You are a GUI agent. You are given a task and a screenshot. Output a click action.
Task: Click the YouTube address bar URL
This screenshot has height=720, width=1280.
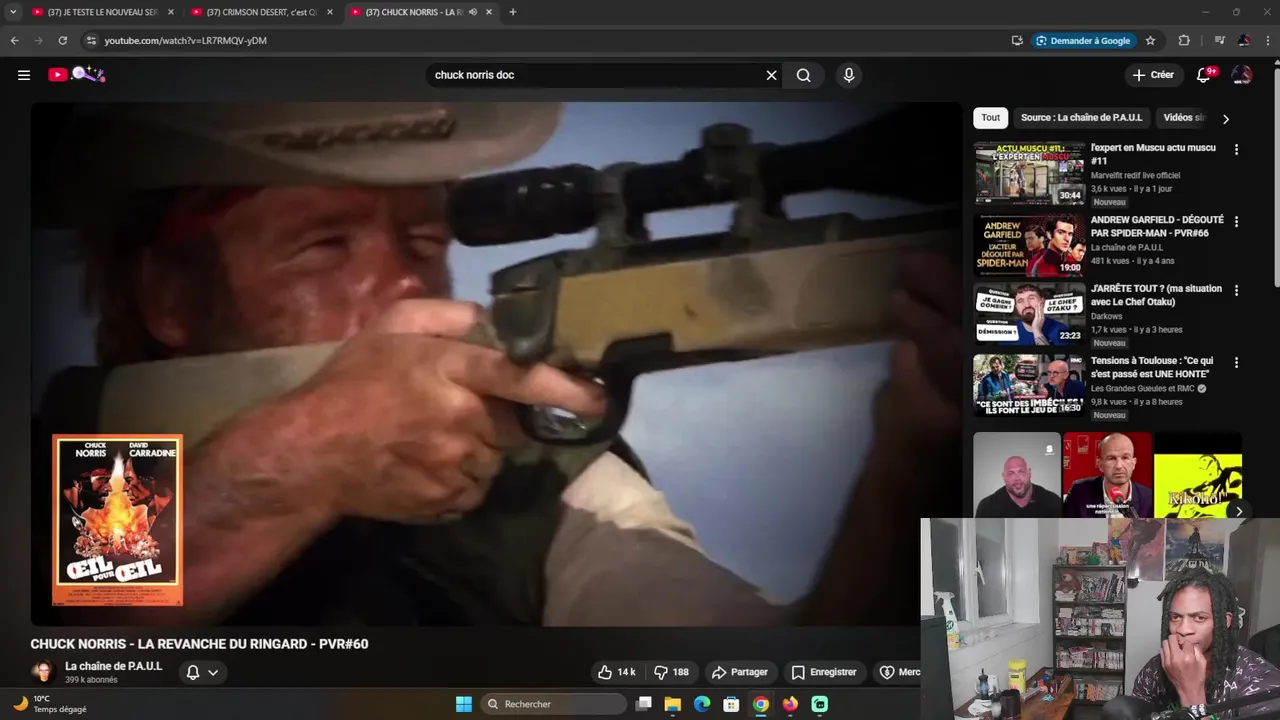click(186, 41)
